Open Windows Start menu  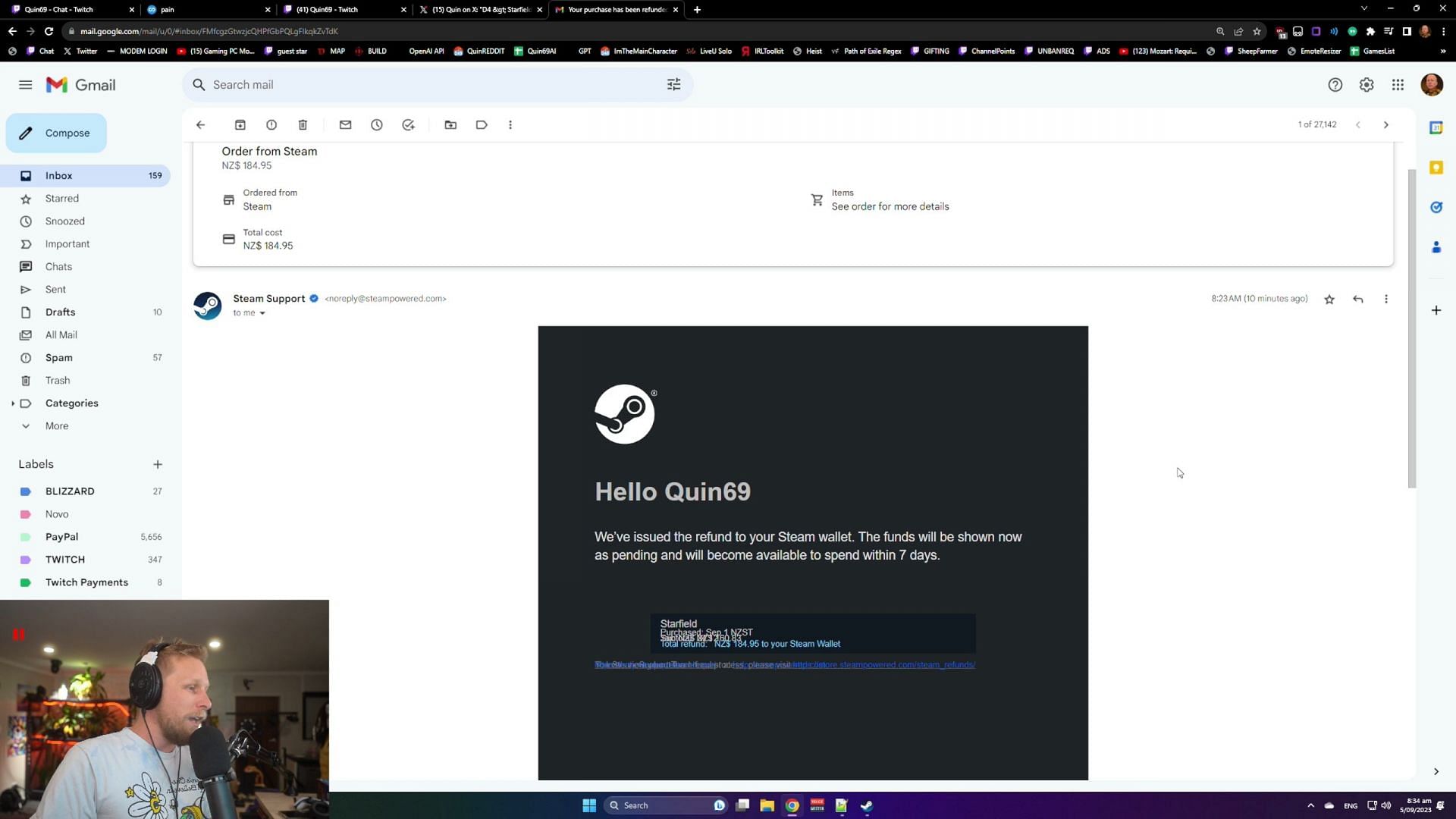[x=589, y=805]
